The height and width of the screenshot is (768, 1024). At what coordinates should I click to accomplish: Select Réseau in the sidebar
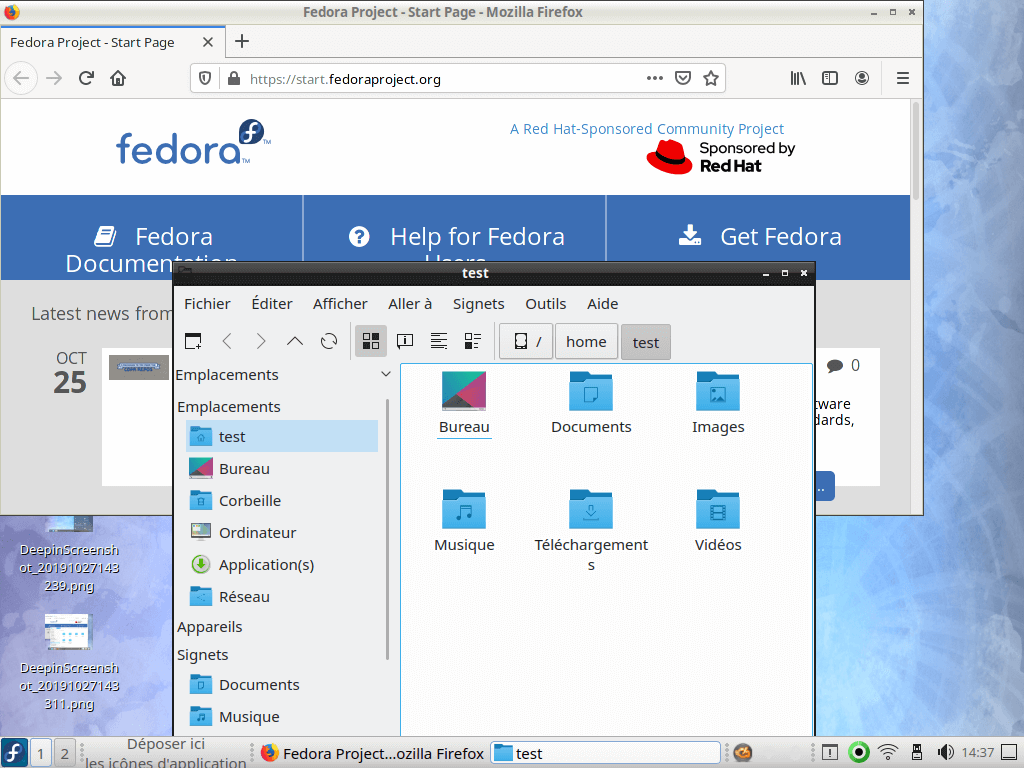[x=282, y=596]
